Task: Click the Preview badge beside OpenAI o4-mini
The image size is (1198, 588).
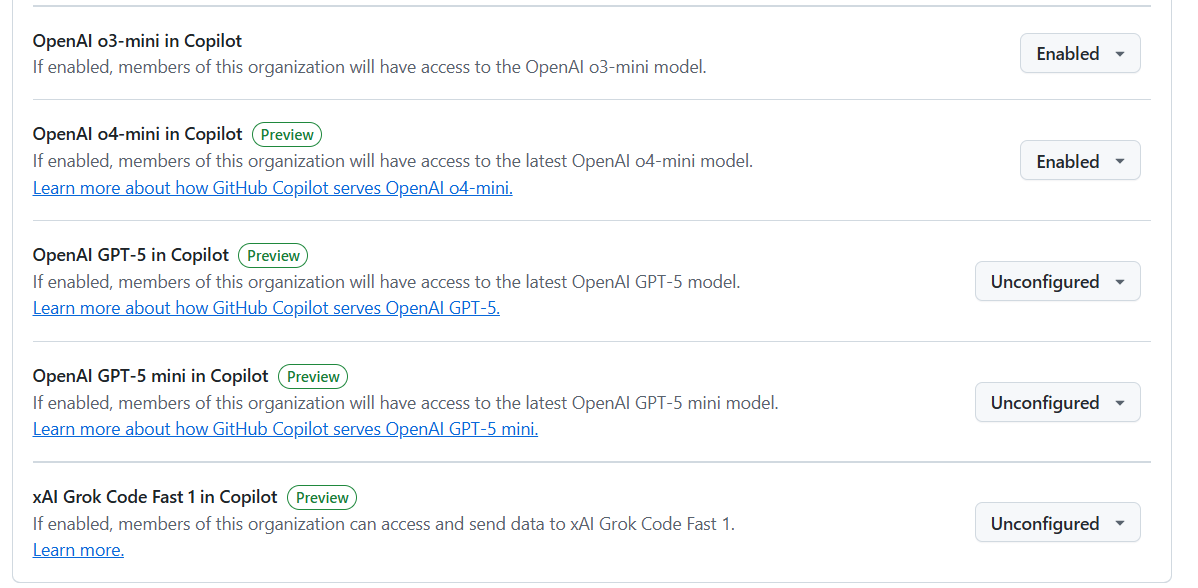Action: (x=287, y=134)
